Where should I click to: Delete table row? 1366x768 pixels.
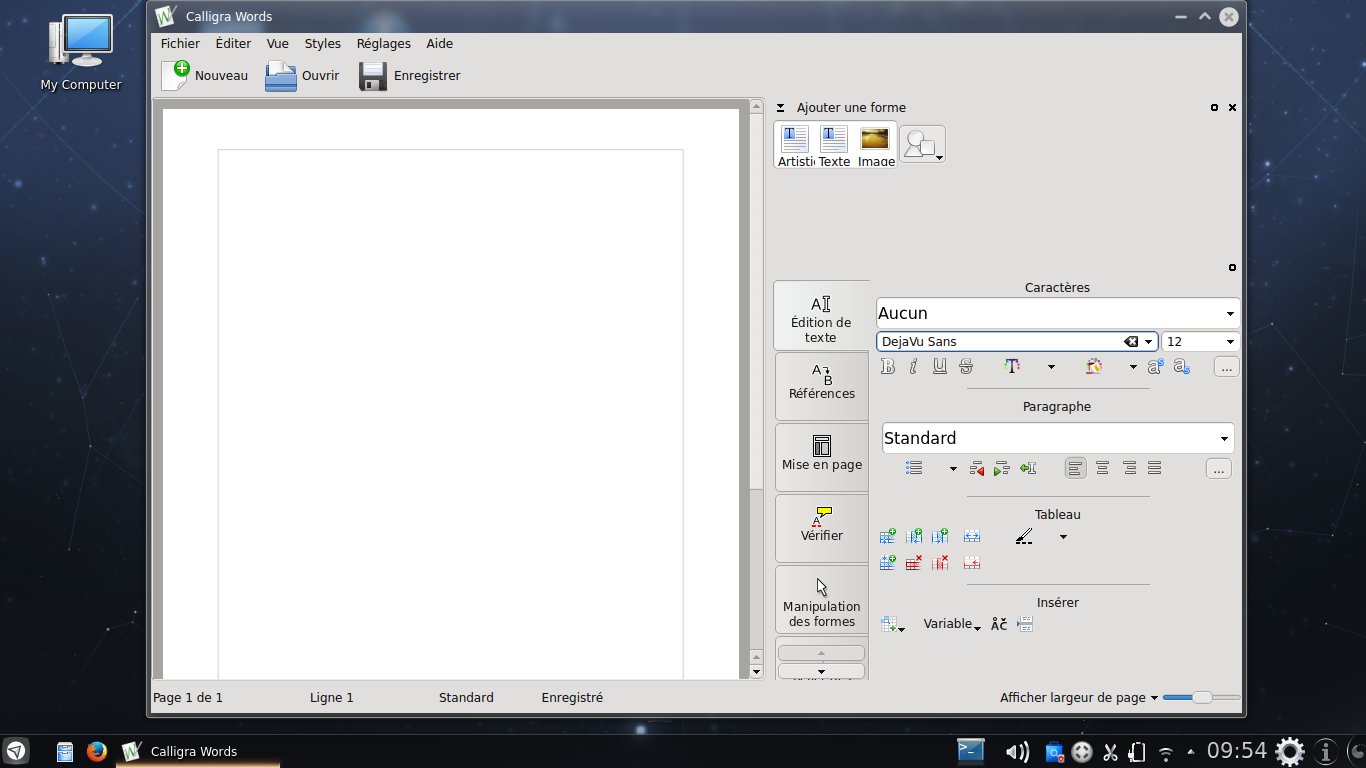[913, 563]
